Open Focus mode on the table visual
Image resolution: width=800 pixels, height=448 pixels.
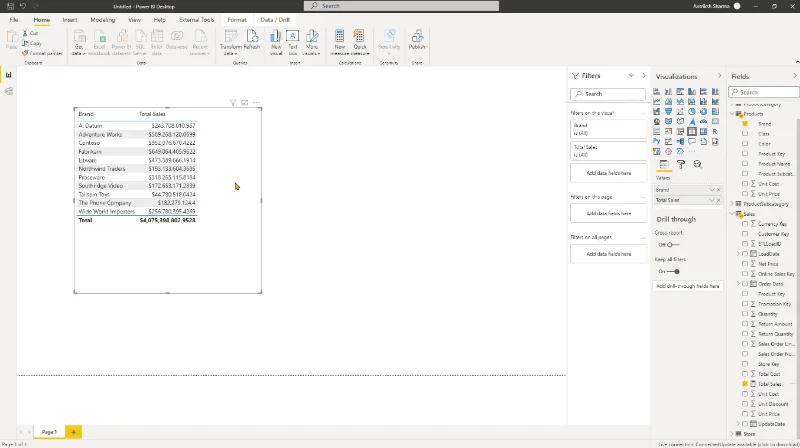tap(245, 103)
